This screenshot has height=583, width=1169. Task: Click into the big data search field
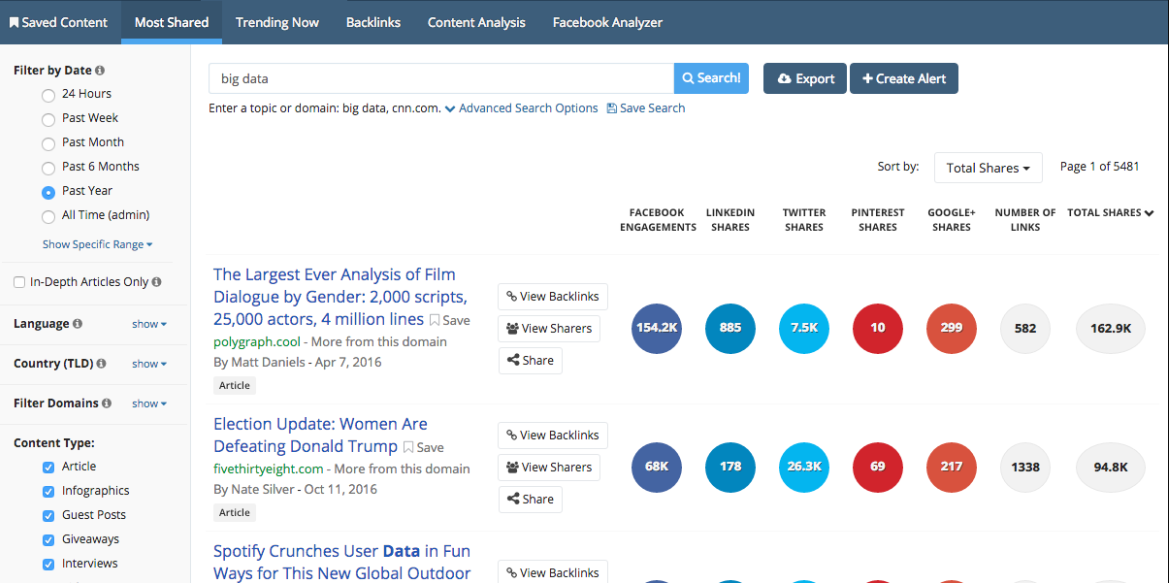440,78
